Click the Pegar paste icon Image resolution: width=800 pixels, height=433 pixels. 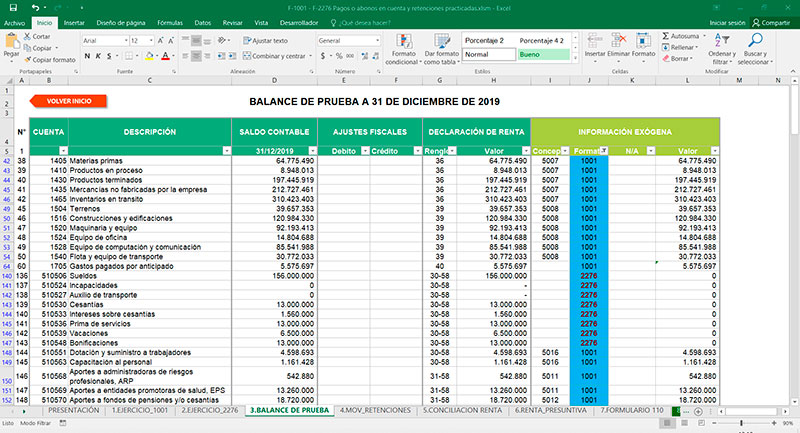click(11, 41)
